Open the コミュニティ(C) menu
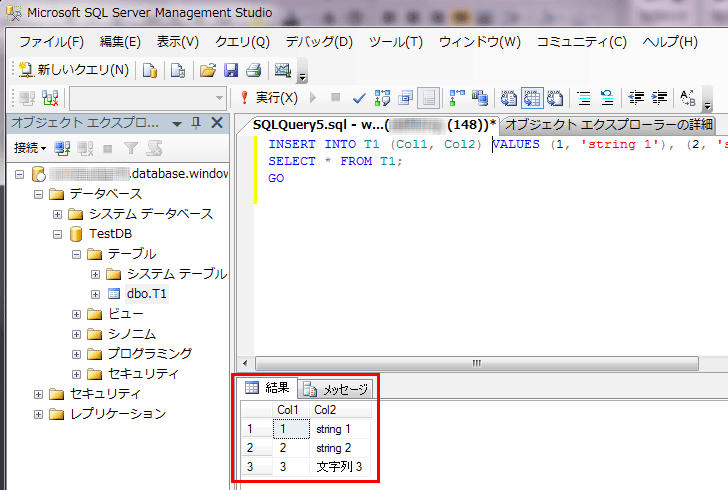The height and width of the screenshot is (490, 728). [581, 42]
